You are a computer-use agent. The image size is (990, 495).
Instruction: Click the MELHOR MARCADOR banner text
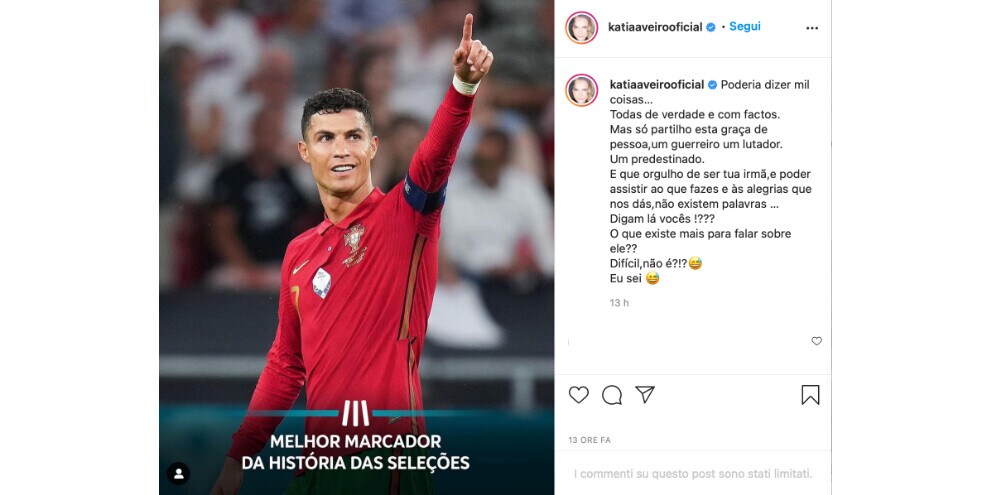355,452
